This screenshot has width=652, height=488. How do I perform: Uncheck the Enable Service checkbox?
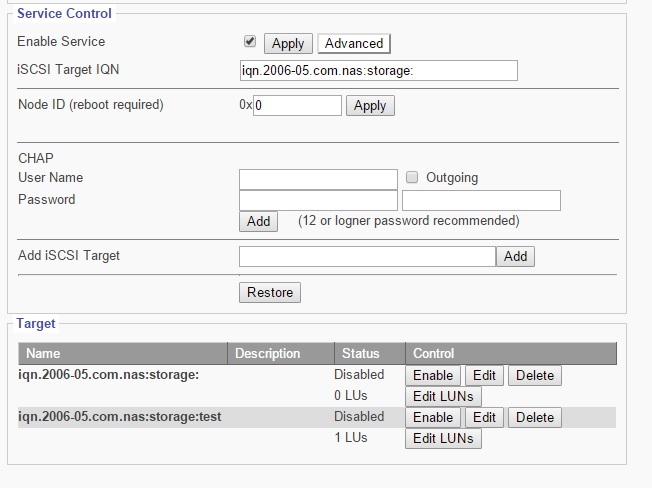tap(250, 42)
